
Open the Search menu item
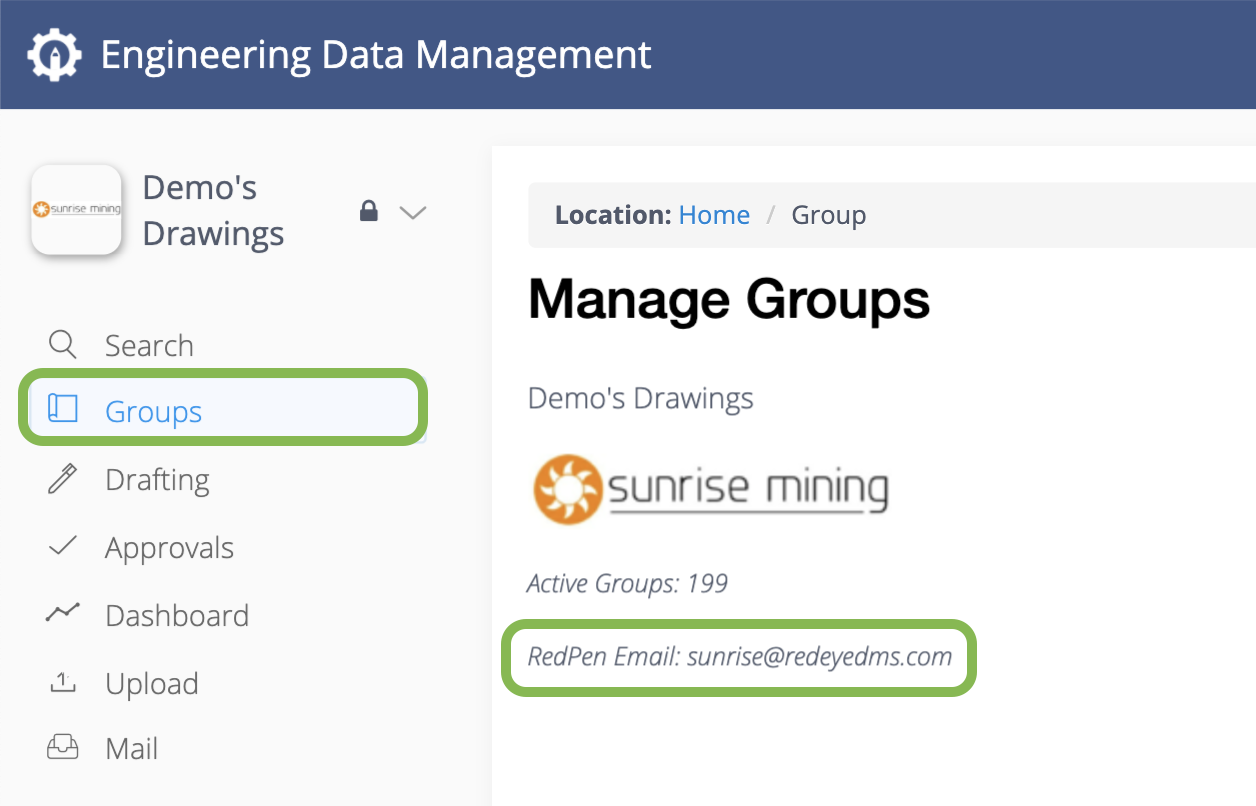149,346
